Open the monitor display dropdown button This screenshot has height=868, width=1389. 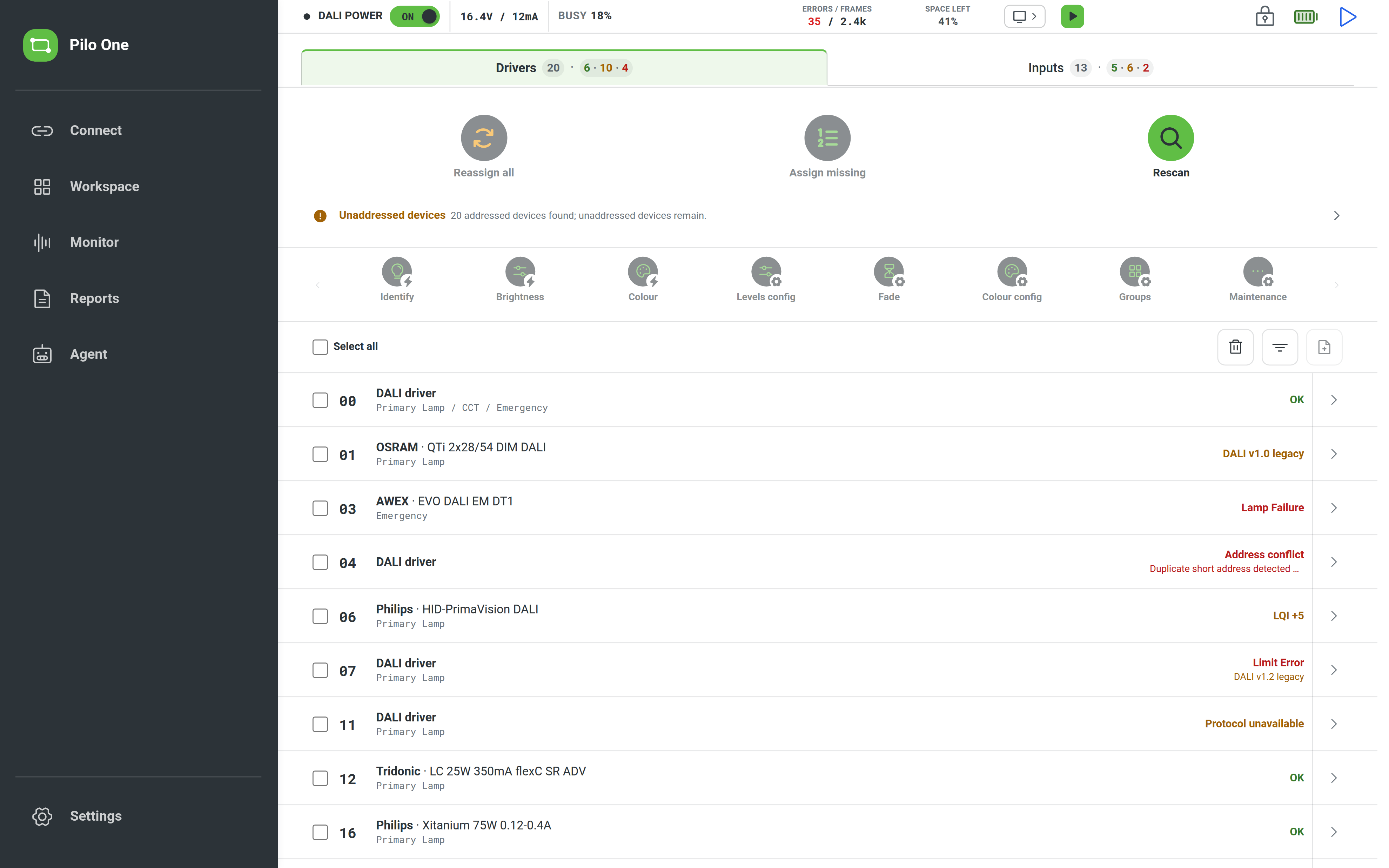click(1024, 16)
